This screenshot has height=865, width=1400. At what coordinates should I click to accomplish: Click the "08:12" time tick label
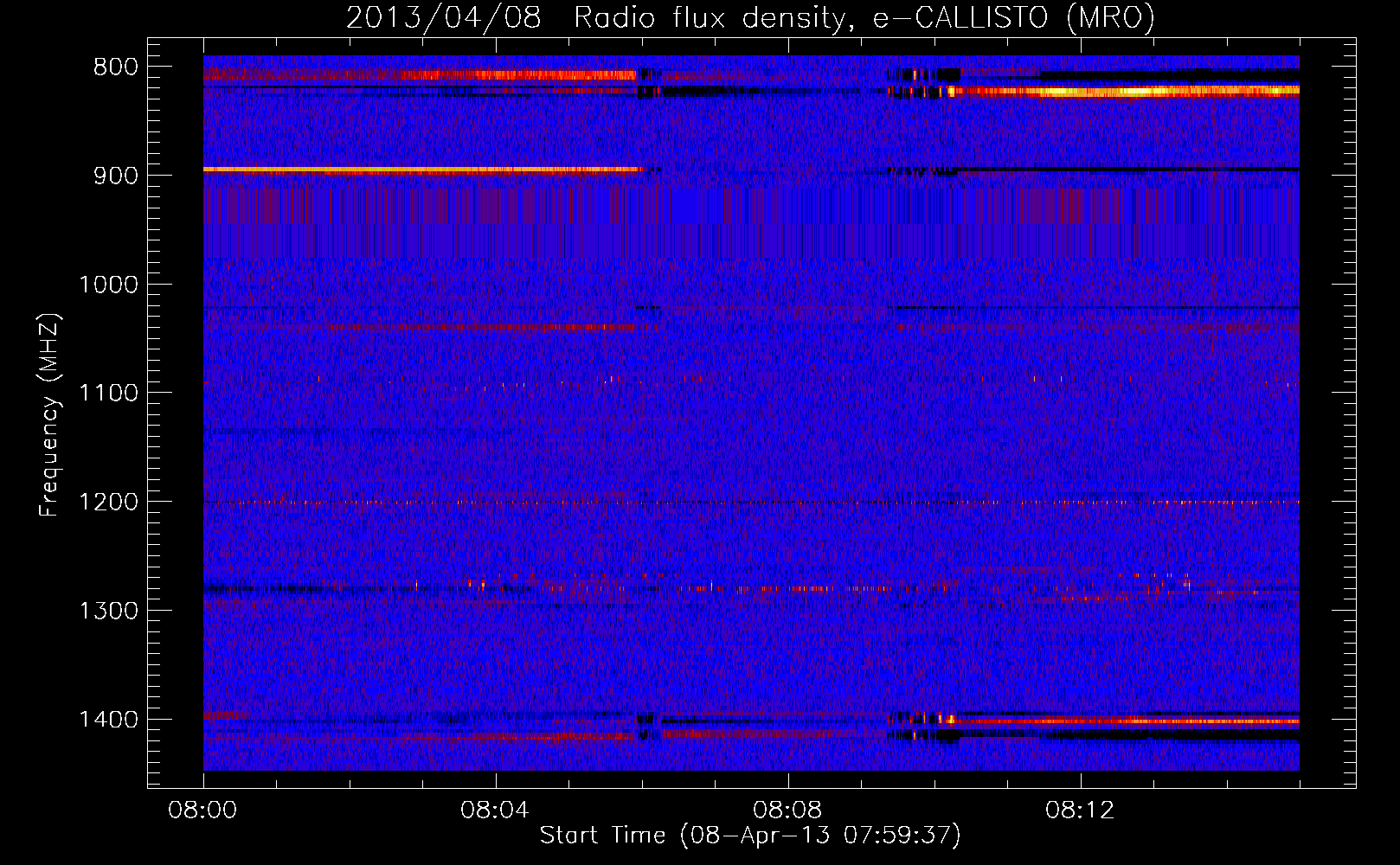click(x=1080, y=811)
